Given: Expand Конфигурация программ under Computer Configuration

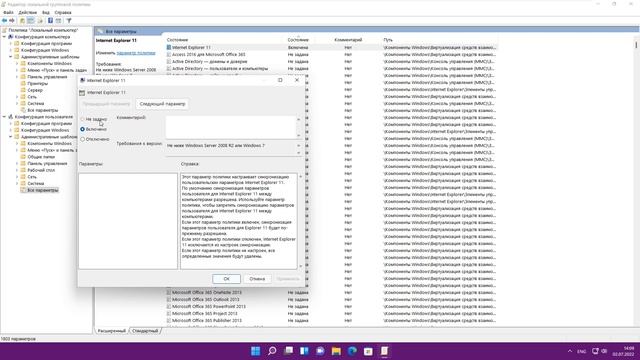Looking at the screenshot, I should [11, 43].
